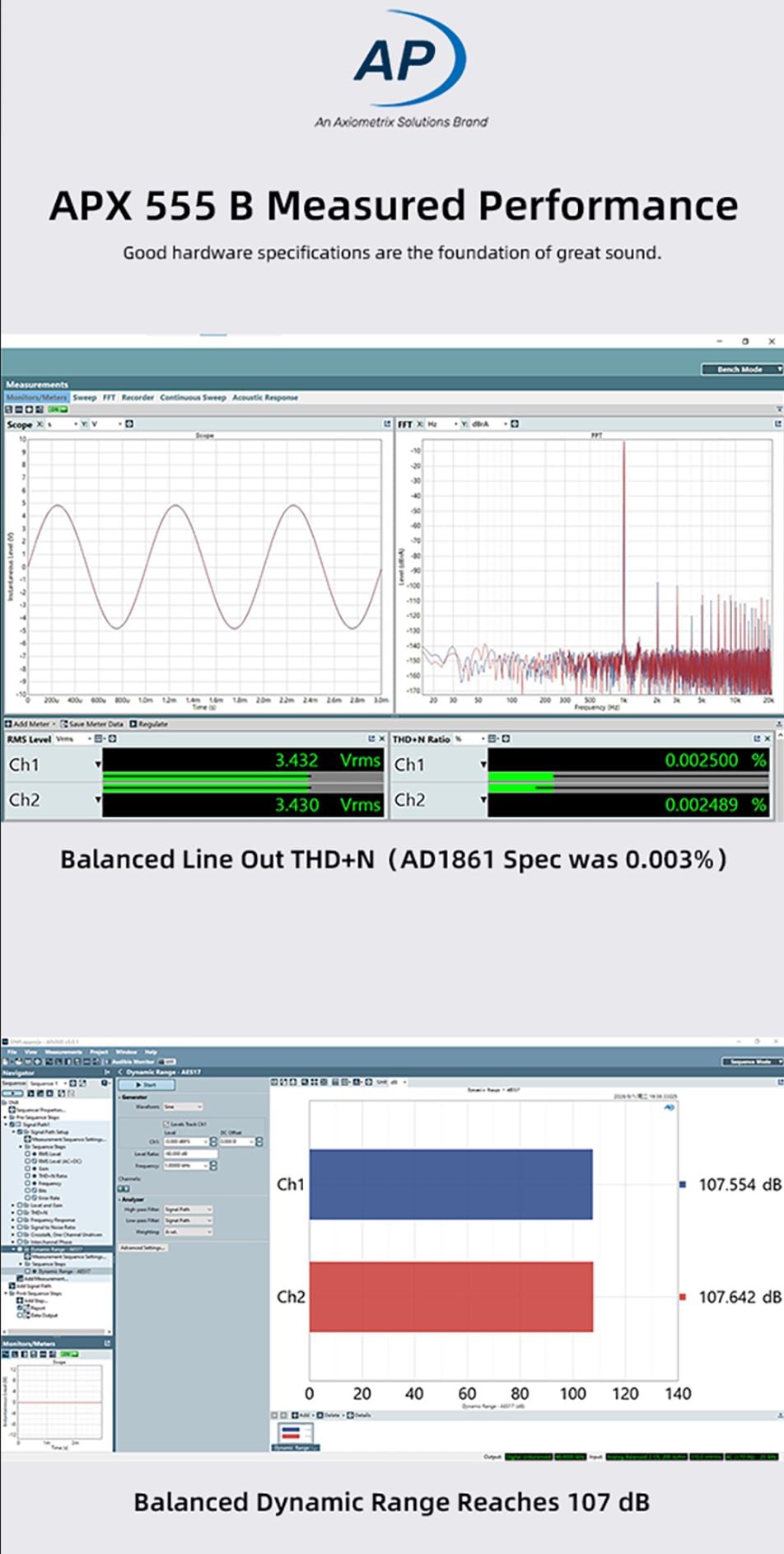
Task: Collapse the Navigator panel with its pin icon
Action: (107, 1072)
